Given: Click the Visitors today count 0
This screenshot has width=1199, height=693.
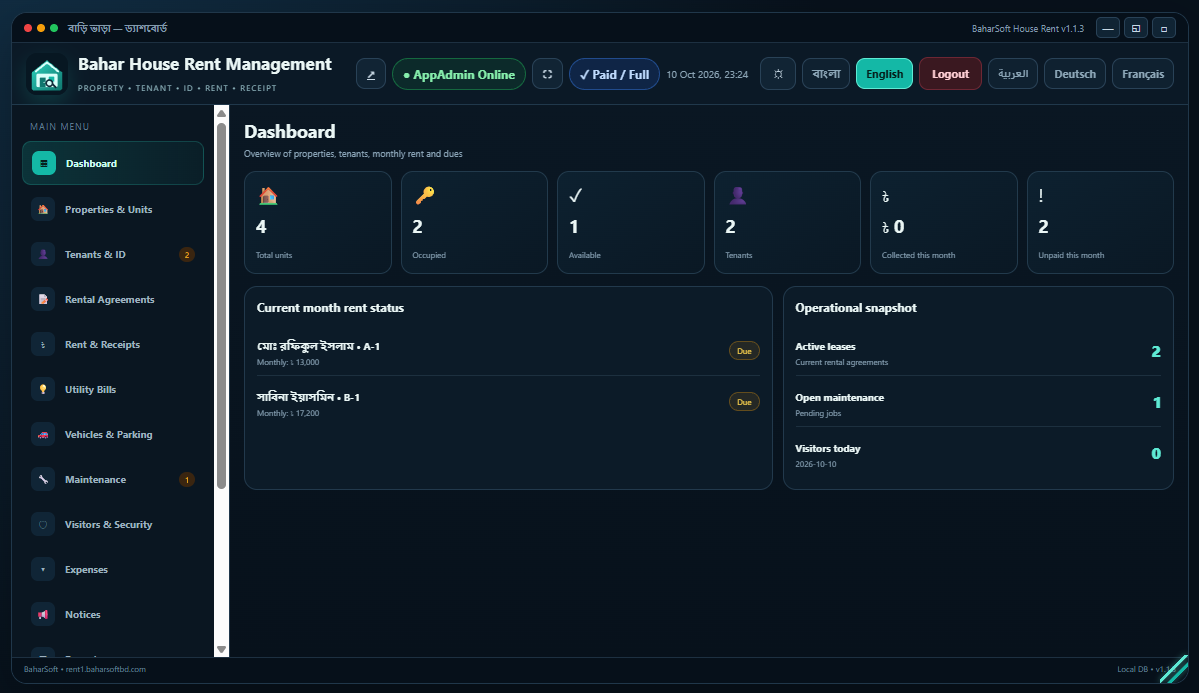Looking at the screenshot, I should coord(1156,454).
